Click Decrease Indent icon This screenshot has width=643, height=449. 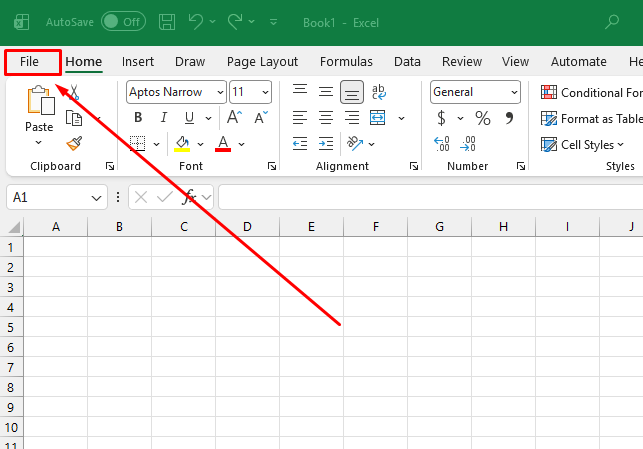(300, 144)
